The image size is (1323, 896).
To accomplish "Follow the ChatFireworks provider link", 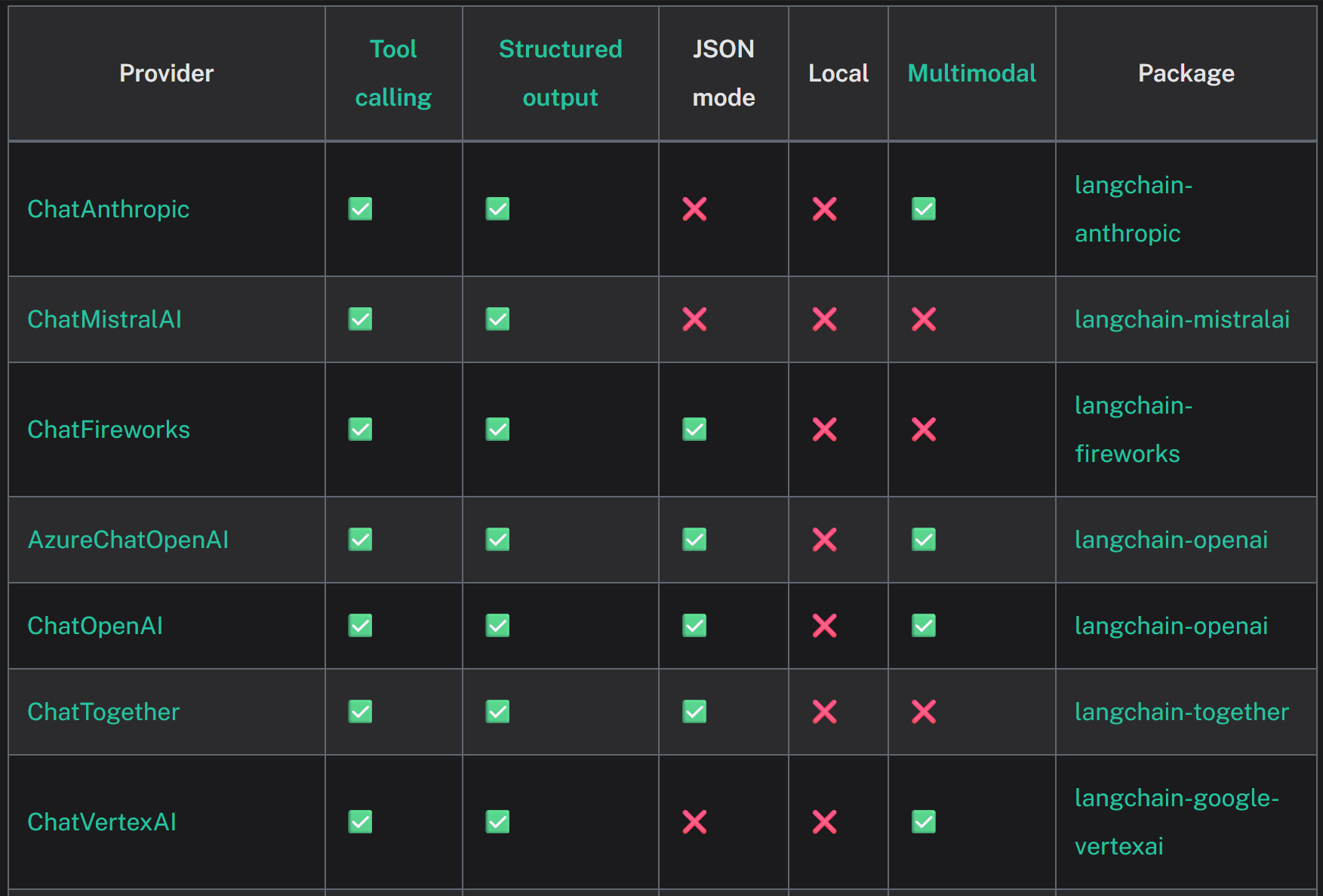I will (x=109, y=430).
